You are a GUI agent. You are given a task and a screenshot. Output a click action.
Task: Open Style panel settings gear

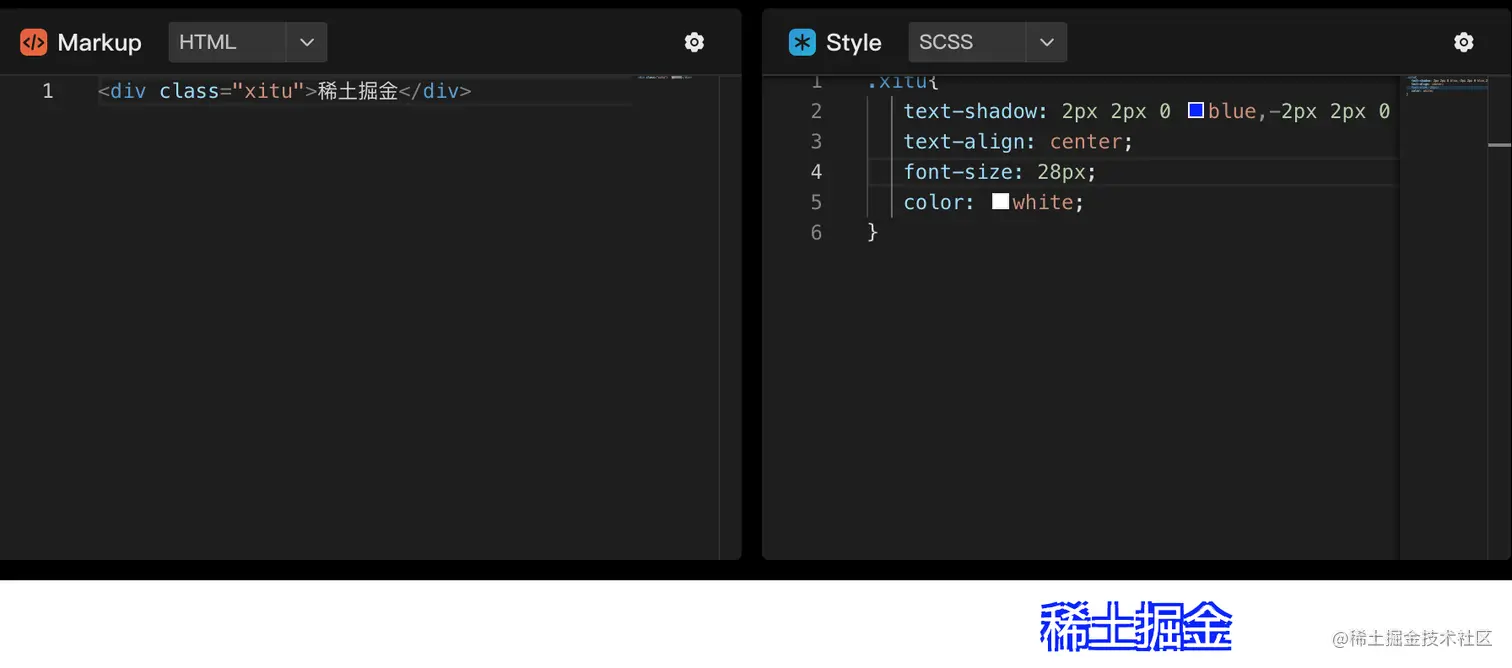1463,42
